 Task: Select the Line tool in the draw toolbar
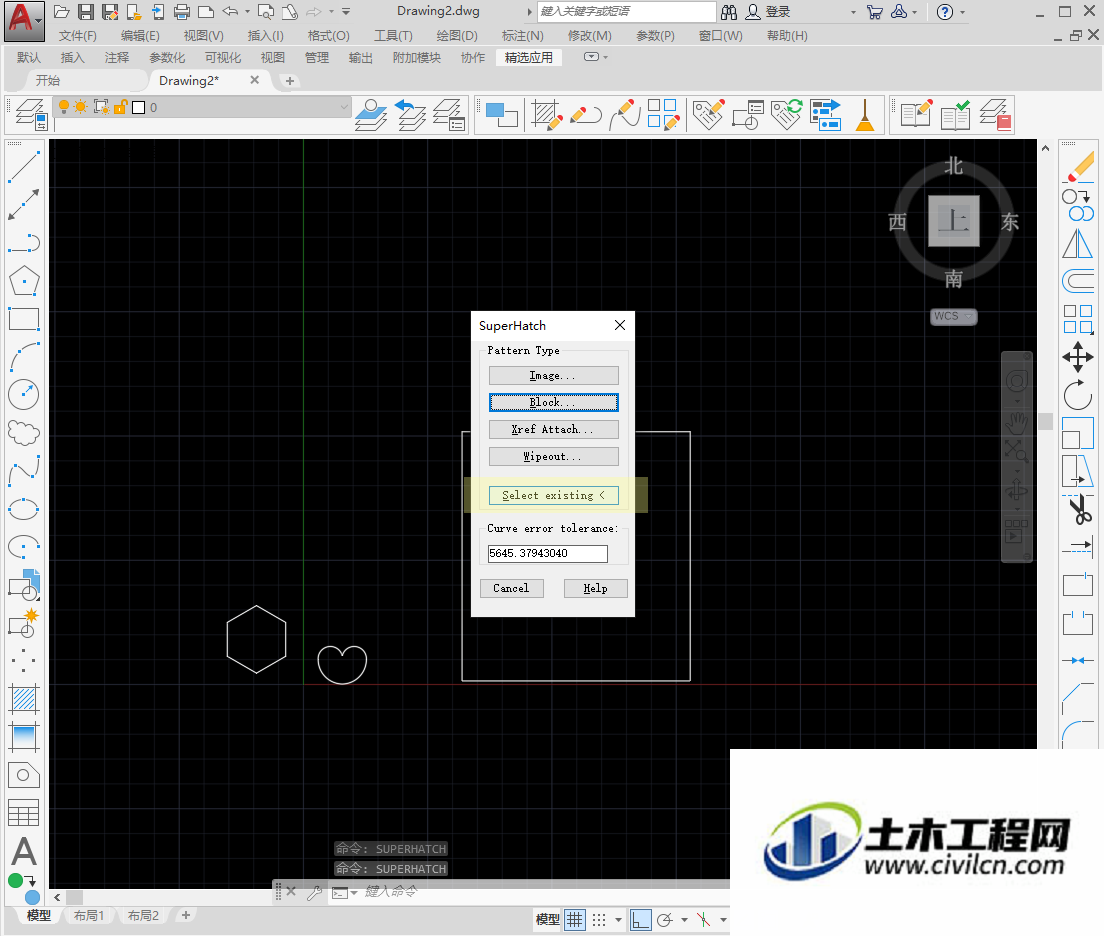(23, 166)
